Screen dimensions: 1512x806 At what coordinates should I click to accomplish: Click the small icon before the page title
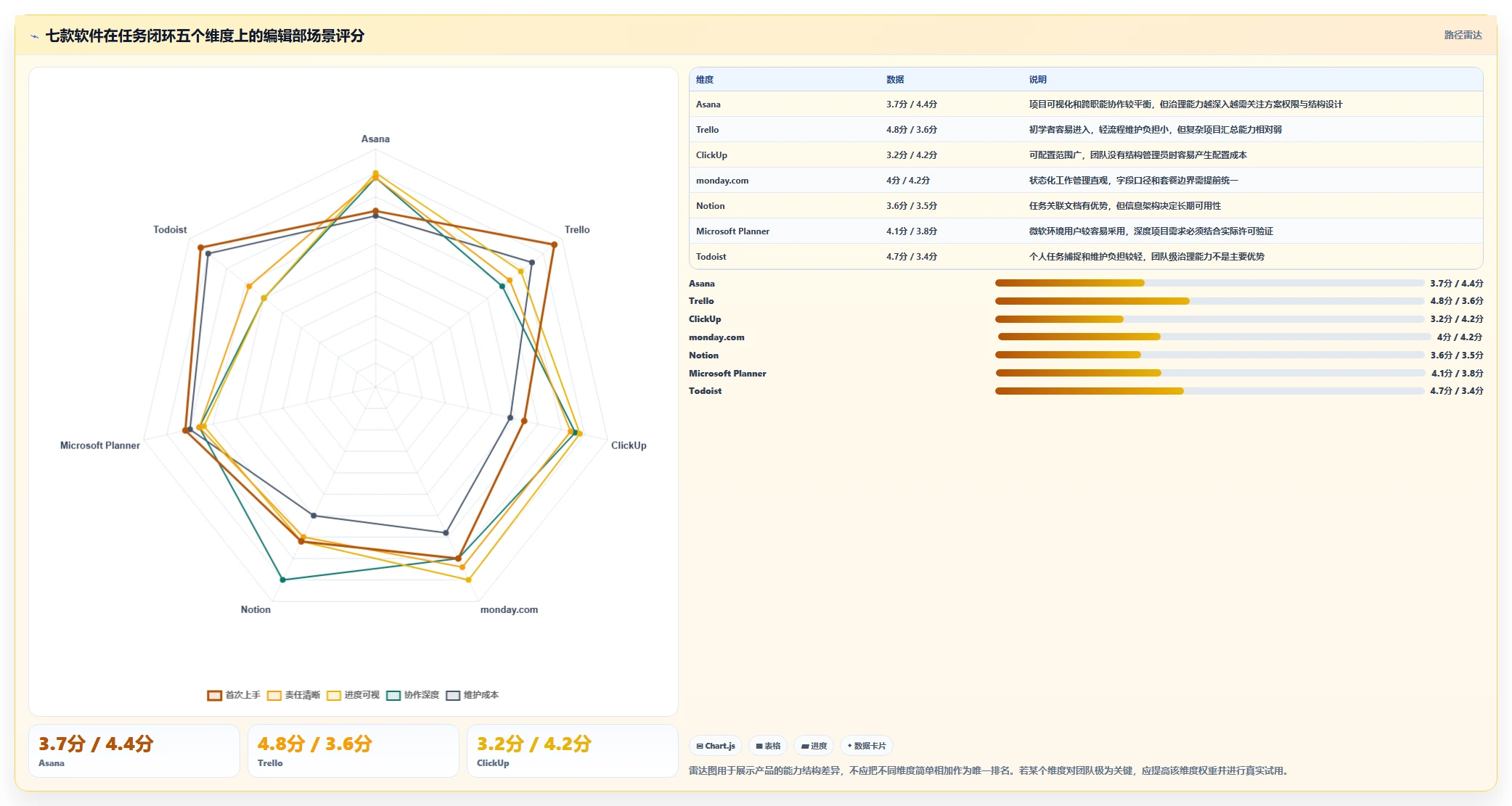coord(34,36)
